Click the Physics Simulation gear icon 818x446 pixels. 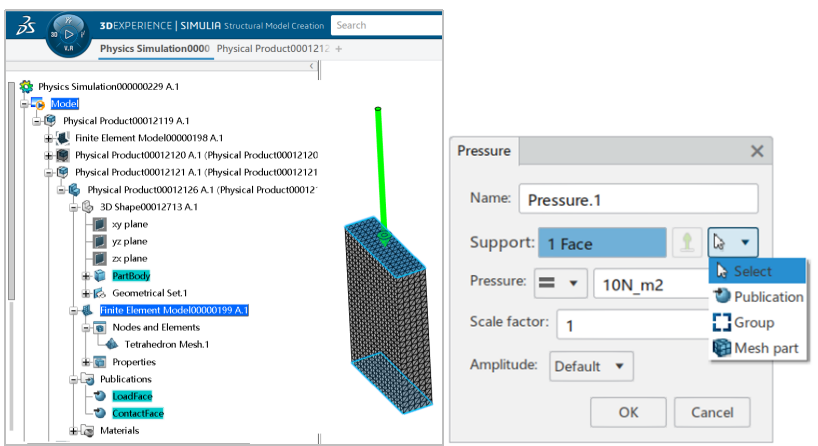26,87
